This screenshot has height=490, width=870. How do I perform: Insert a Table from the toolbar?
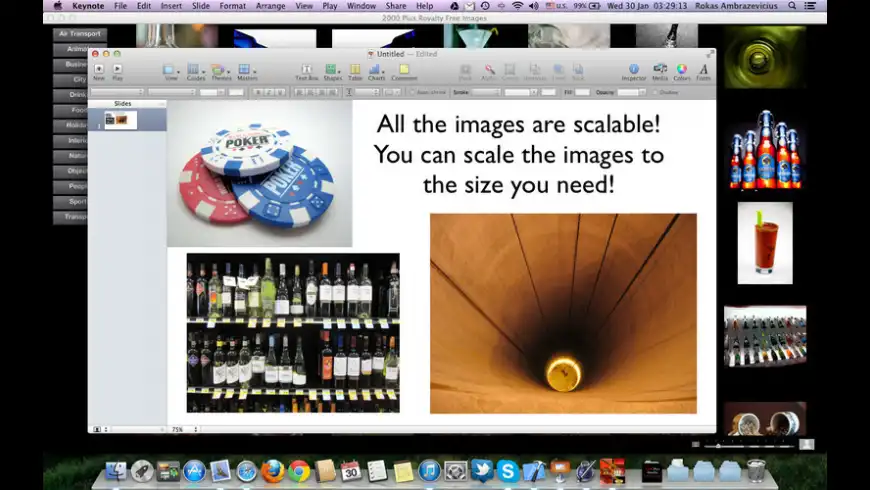pos(355,72)
